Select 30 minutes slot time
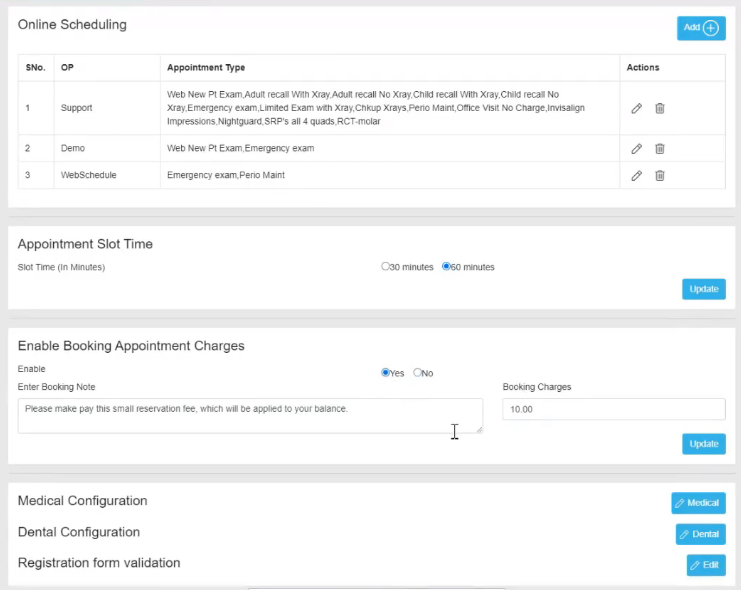The height and width of the screenshot is (590, 741). coord(385,266)
